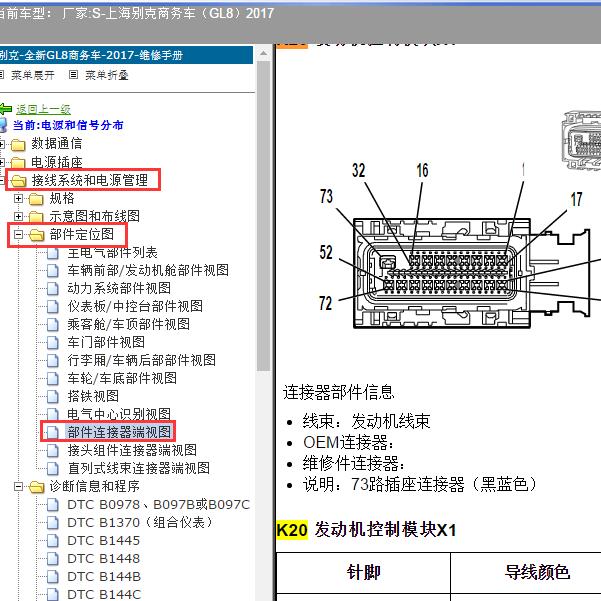Viewport: 601px width, 601px height.
Task: Click the 针脚 table column header
Action: pyautogui.click(x=363, y=573)
